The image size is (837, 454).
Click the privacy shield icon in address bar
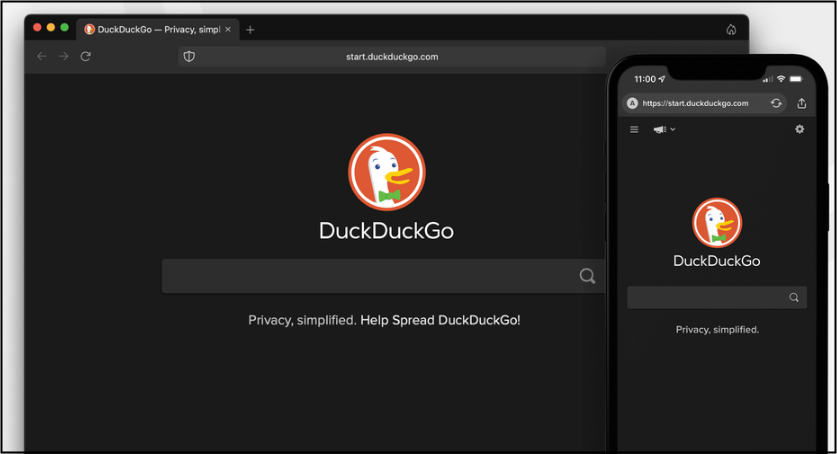[189, 57]
